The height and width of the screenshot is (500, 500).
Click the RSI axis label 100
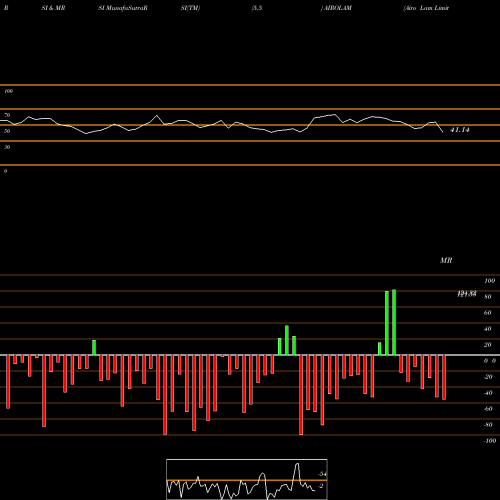point(8,91)
